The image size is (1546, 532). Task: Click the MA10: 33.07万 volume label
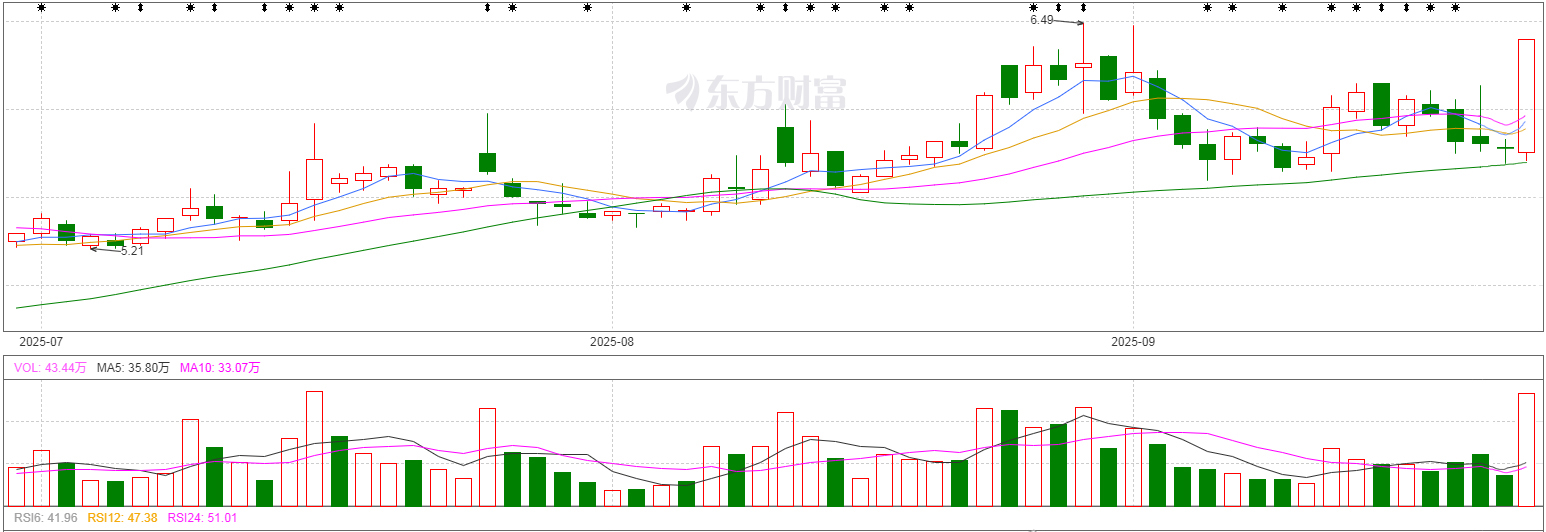219,368
